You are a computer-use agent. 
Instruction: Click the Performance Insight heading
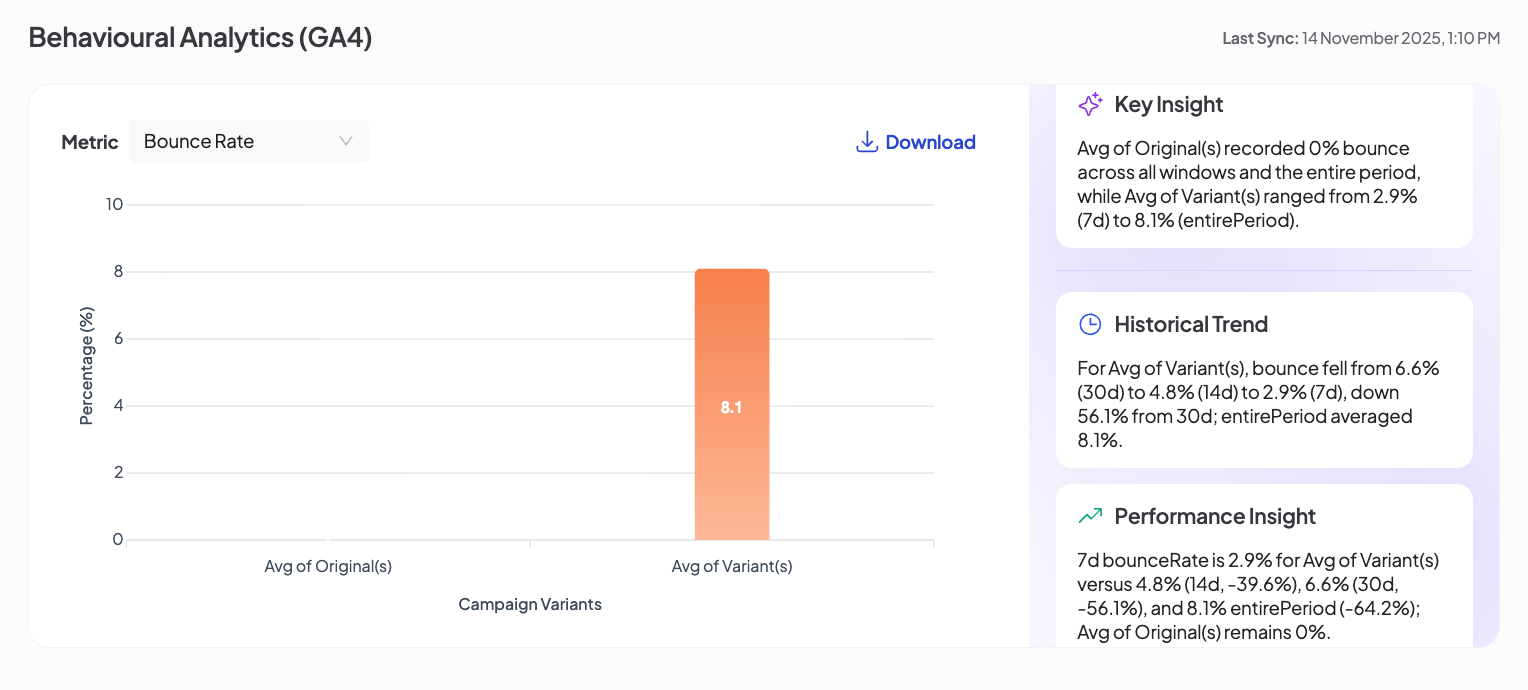point(1214,516)
